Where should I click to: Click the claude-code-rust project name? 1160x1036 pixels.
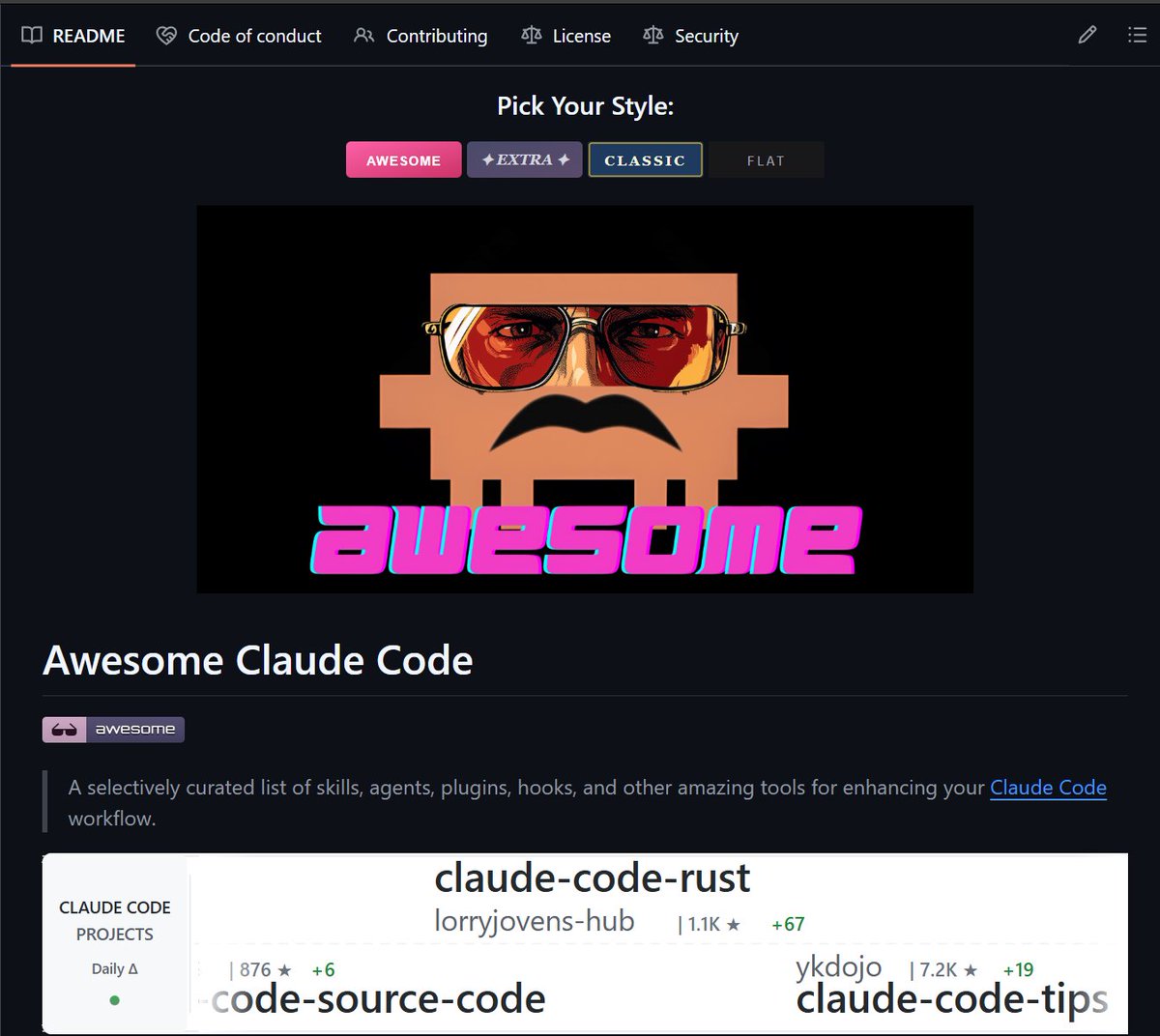tap(592, 878)
